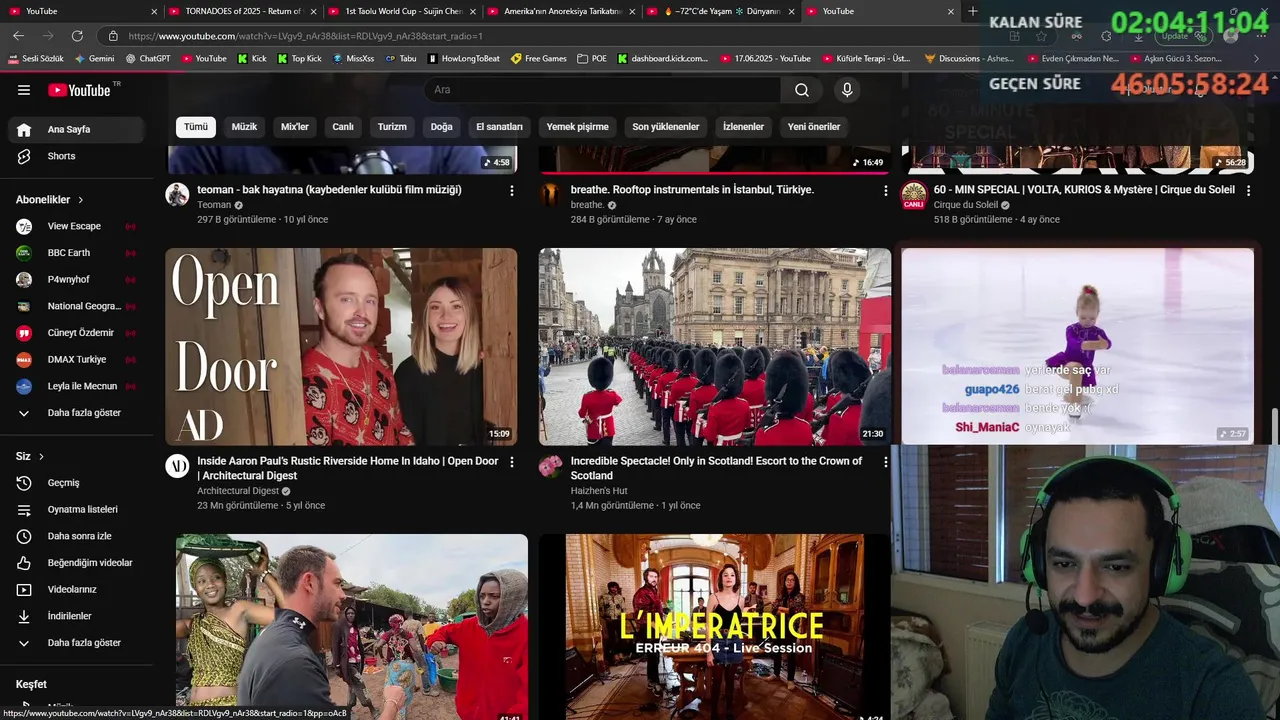Image resolution: width=1280 pixels, height=720 pixels.
Task: Open teoman bak hayatına video title
Action: (329, 190)
